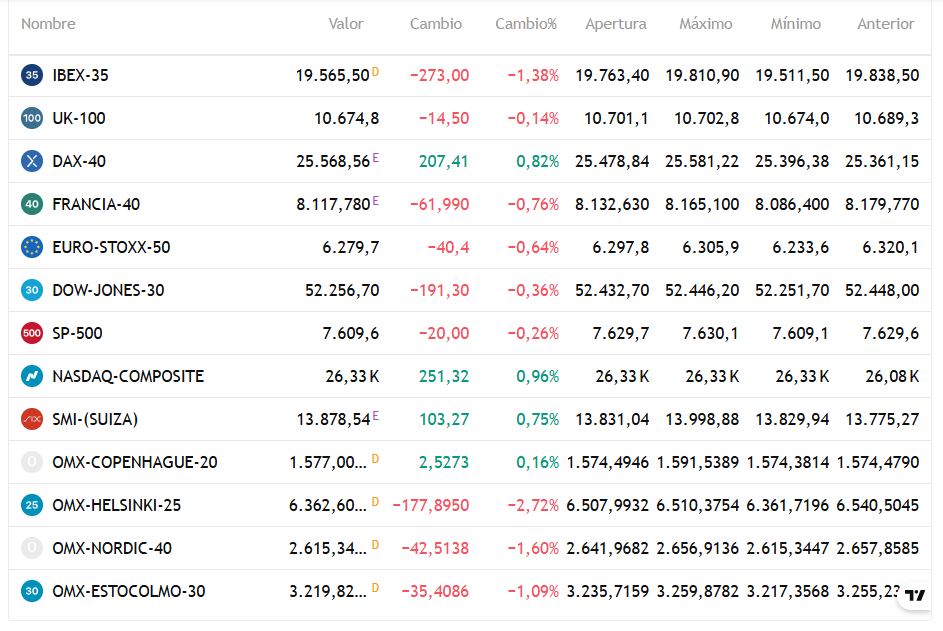Open the OMX-COPENHAGUE-20 index link

click(135, 462)
